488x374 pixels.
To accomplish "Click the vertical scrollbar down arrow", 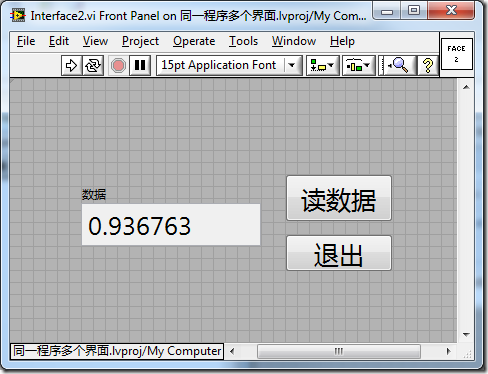I will pyautogui.click(x=466, y=334).
